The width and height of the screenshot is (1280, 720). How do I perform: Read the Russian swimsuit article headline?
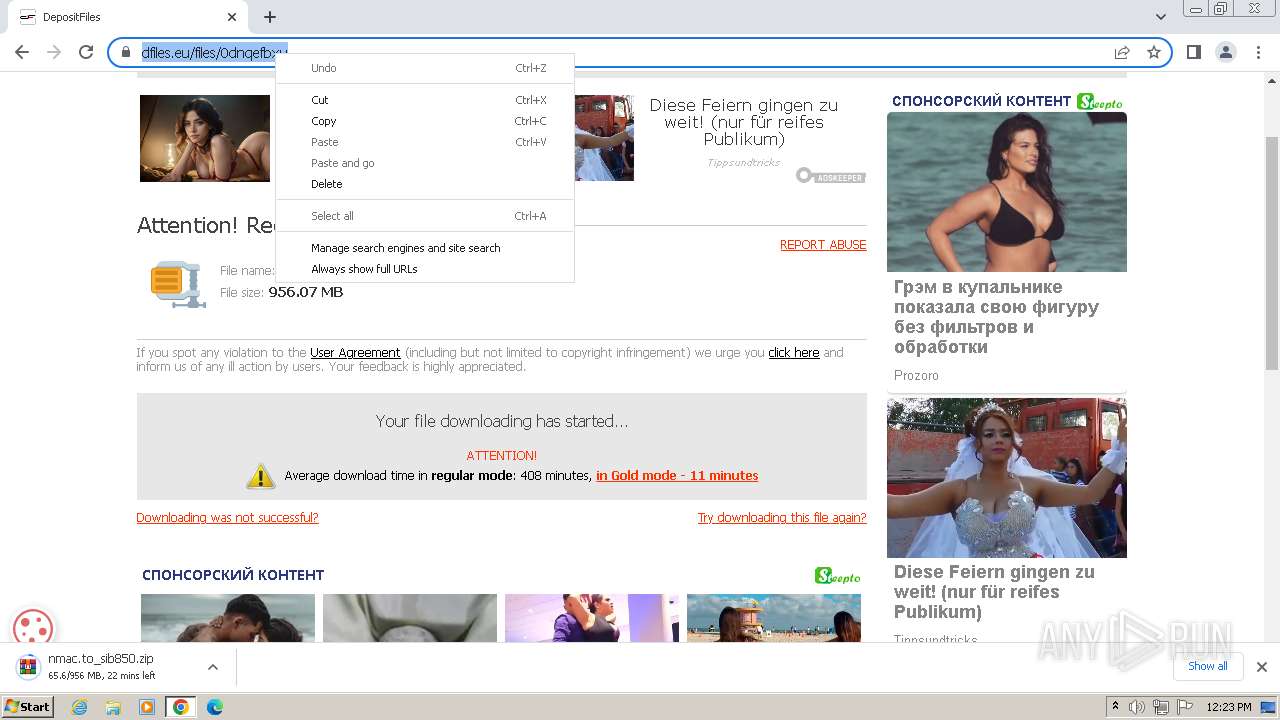996,317
